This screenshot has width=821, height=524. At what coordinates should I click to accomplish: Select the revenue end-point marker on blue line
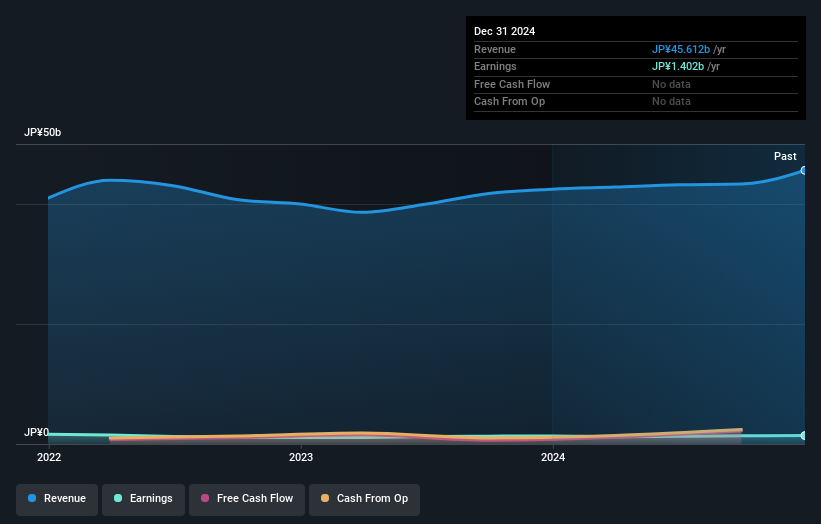coord(803,171)
